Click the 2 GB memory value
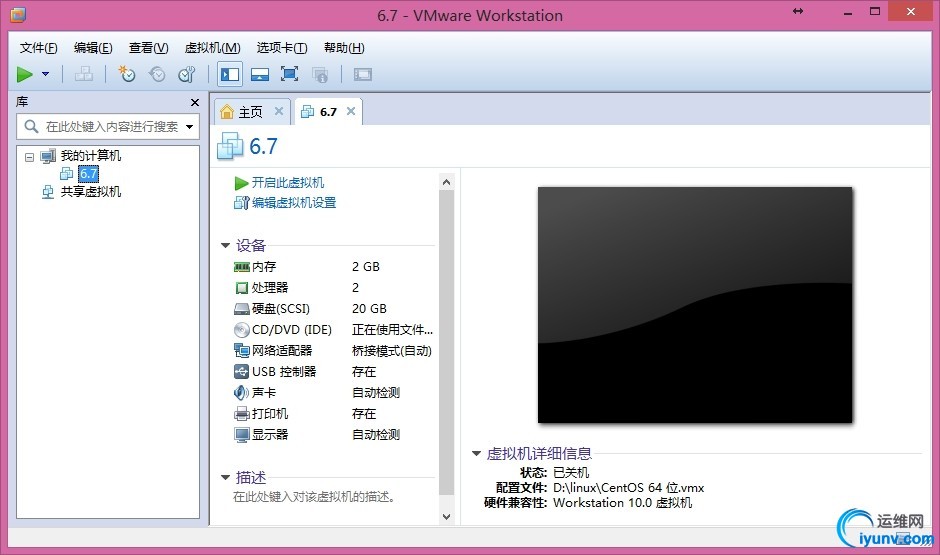 [x=366, y=267]
